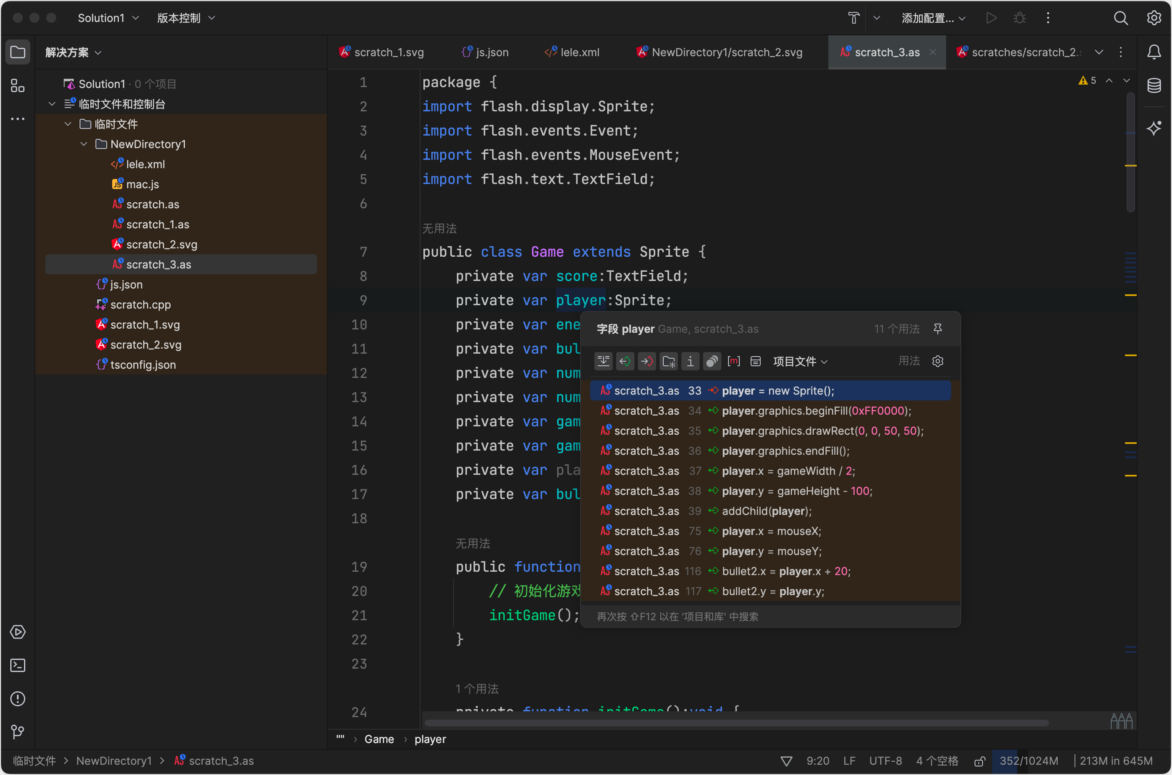The height and width of the screenshot is (775, 1172).
Task: Switch to NewDirectory1/scratch_2.svg tab
Action: tap(719, 52)
